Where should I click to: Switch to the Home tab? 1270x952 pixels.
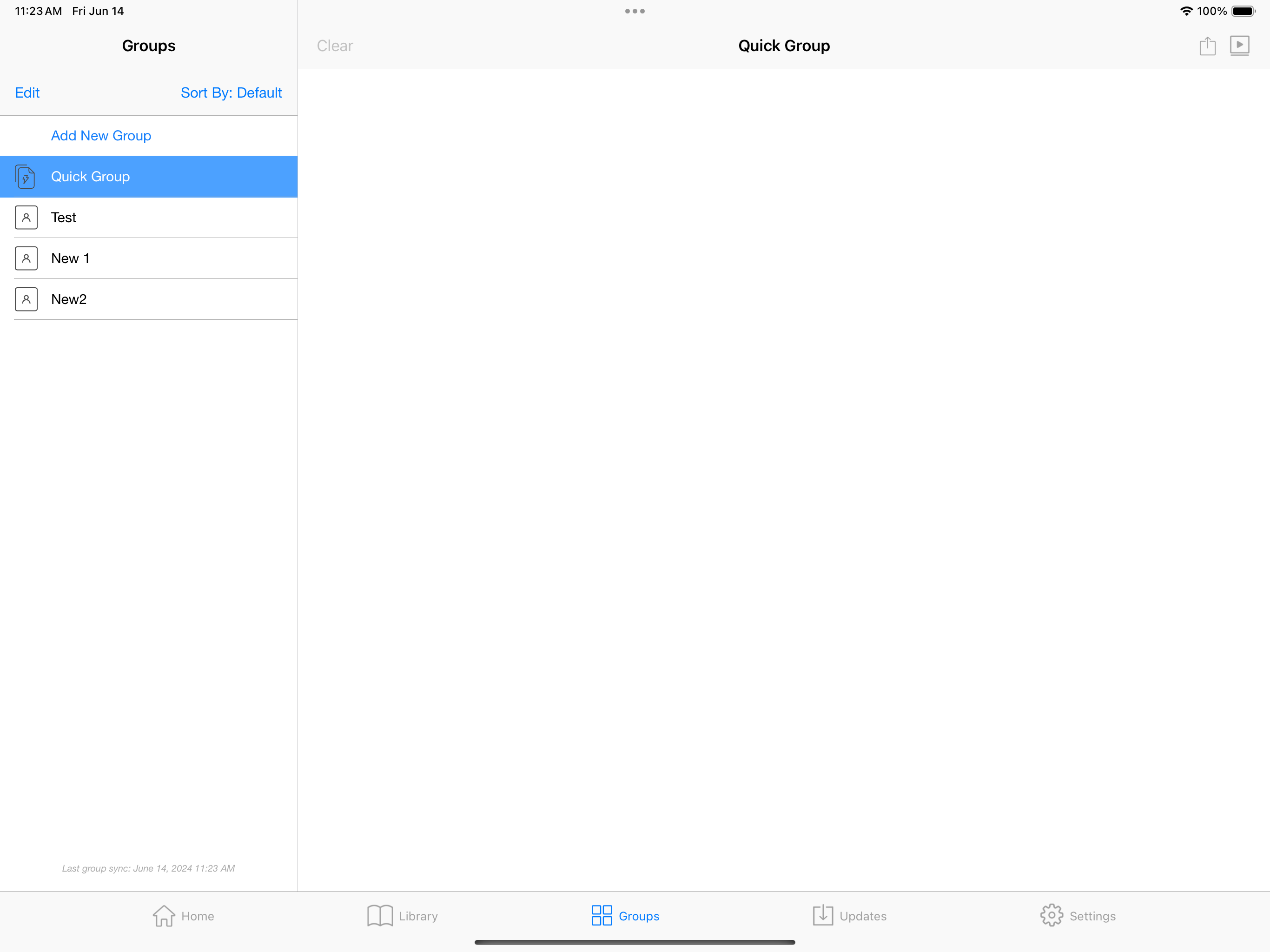(184, 916)
